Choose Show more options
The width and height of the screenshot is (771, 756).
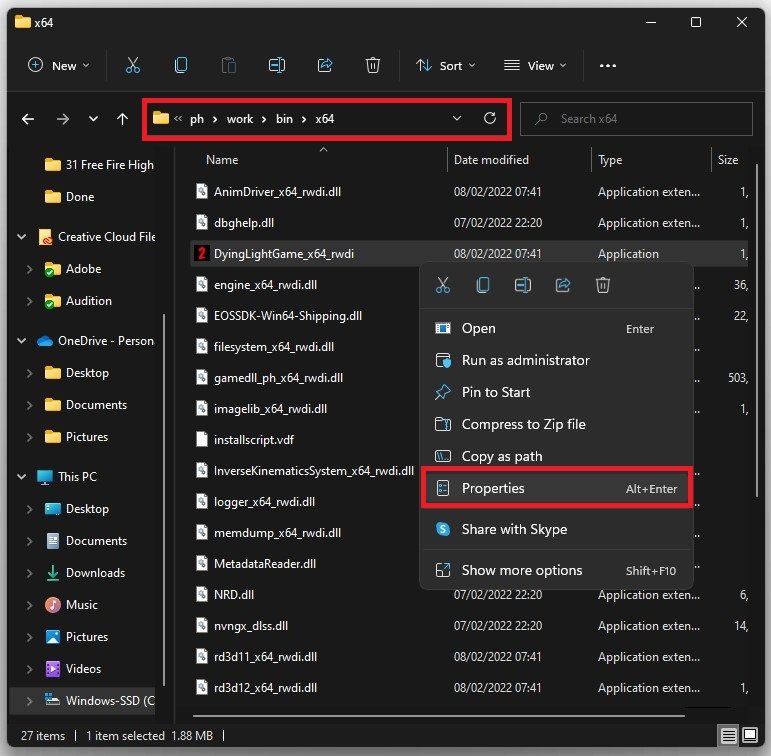point(557,570)
